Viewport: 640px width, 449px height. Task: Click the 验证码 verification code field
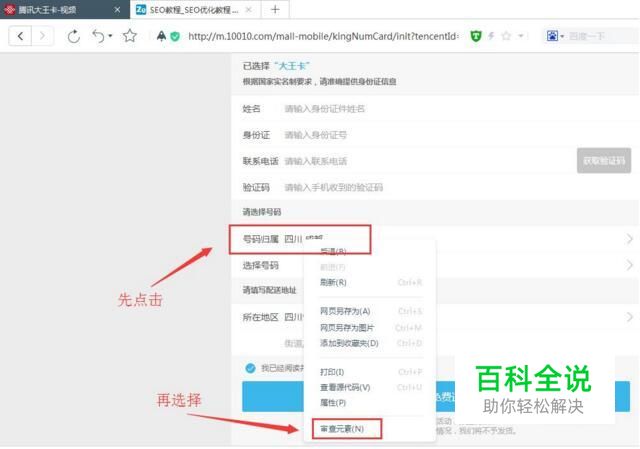pyautogui.click(x=457, y=187)
